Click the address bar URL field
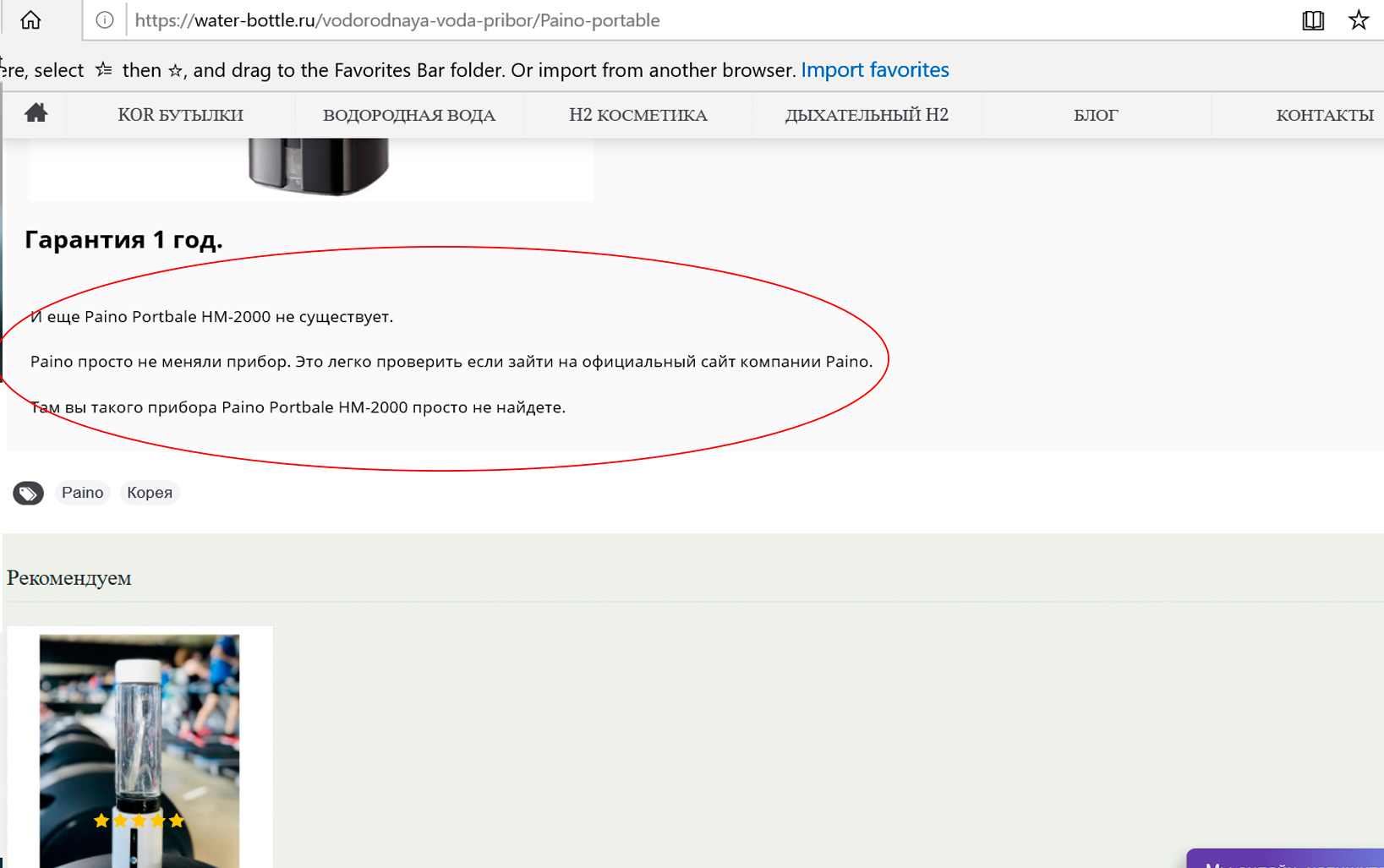Screen dimensions: 1384x868 point(397,20)
